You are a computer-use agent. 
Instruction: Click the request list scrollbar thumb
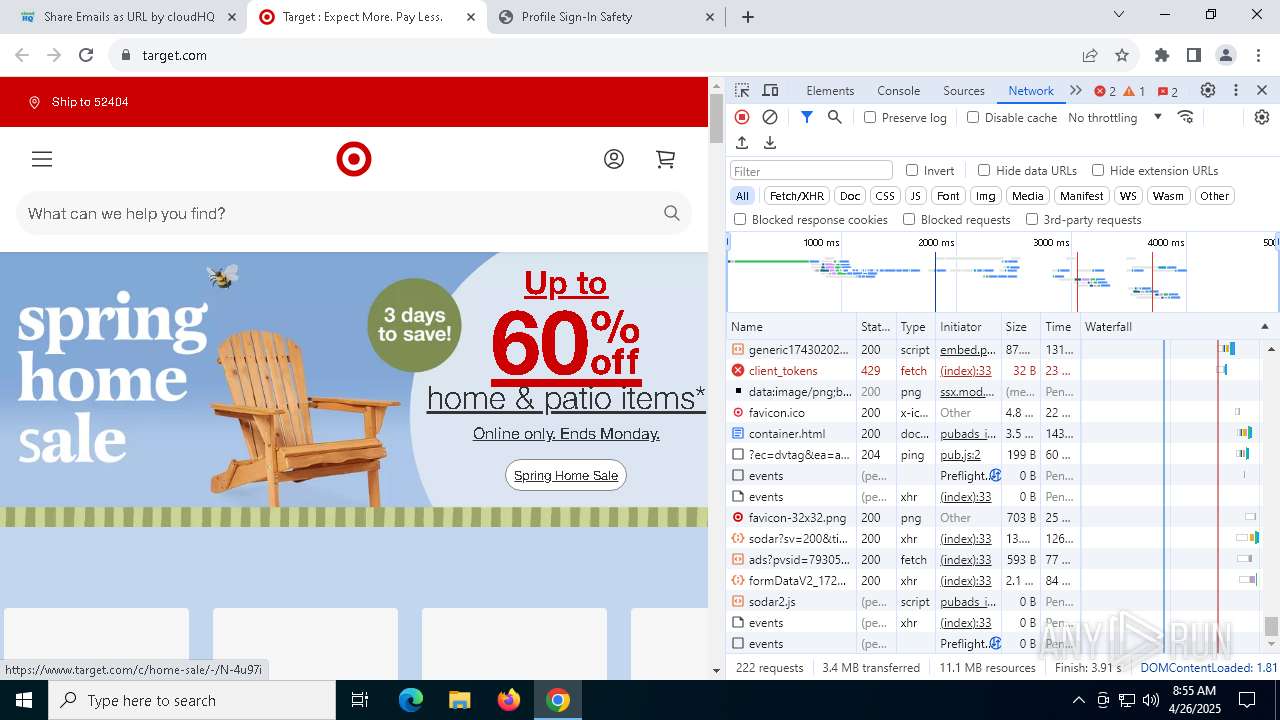(x=1271, y=626)
